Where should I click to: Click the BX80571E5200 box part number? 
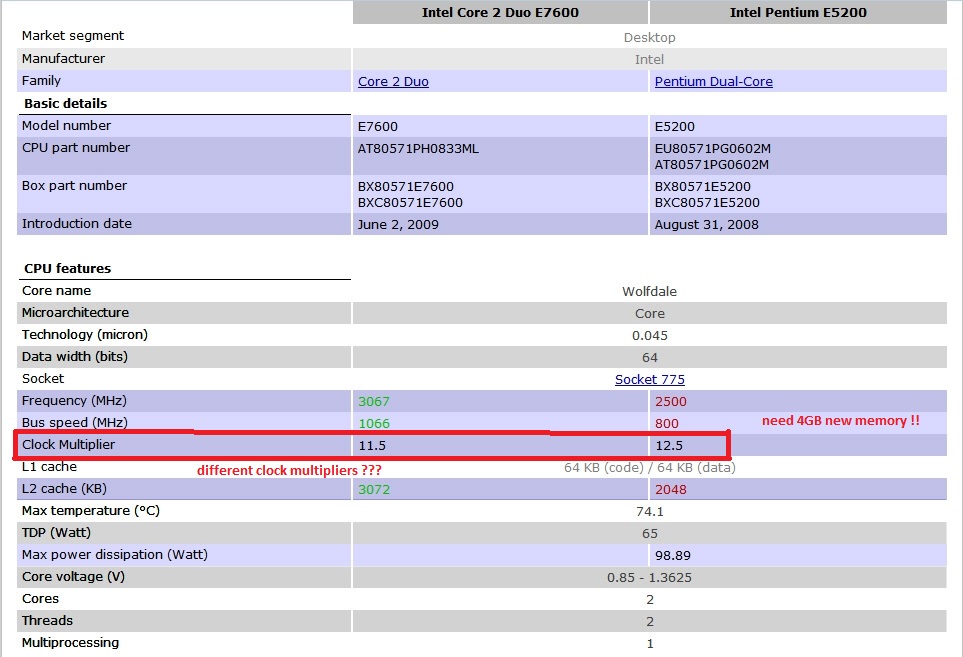[x=703, y=187]
